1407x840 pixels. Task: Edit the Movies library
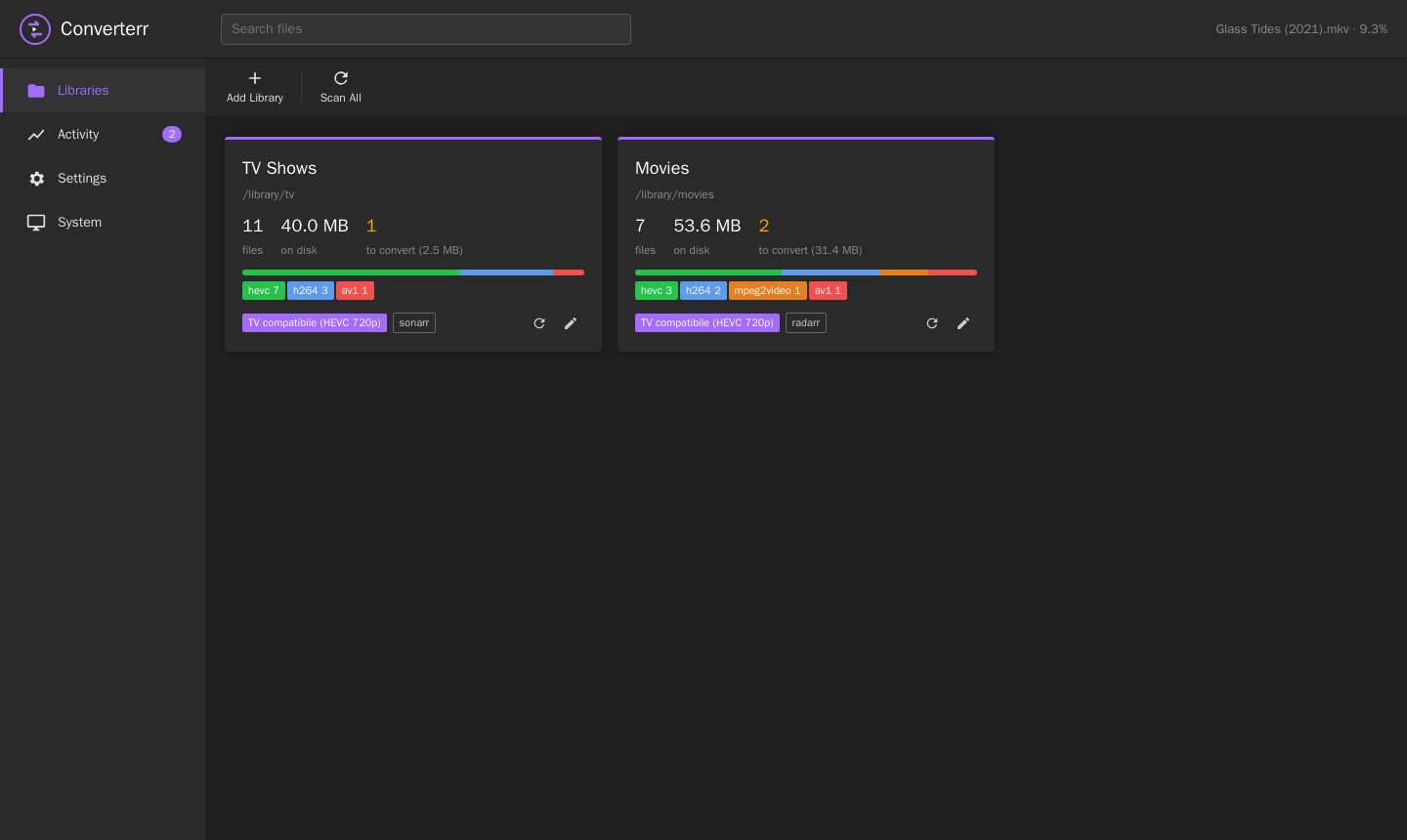coord(963,323)
